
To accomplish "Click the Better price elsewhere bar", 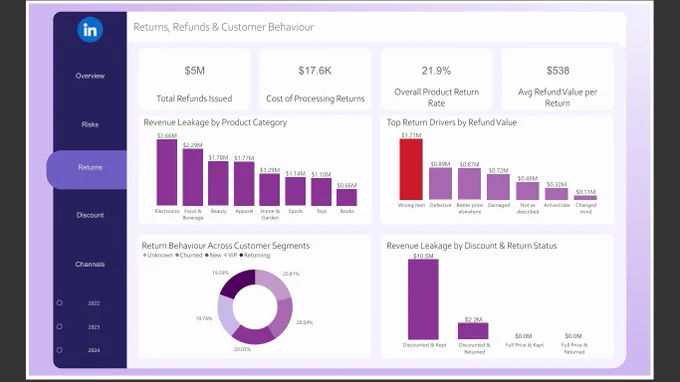I will click(469, 184).
